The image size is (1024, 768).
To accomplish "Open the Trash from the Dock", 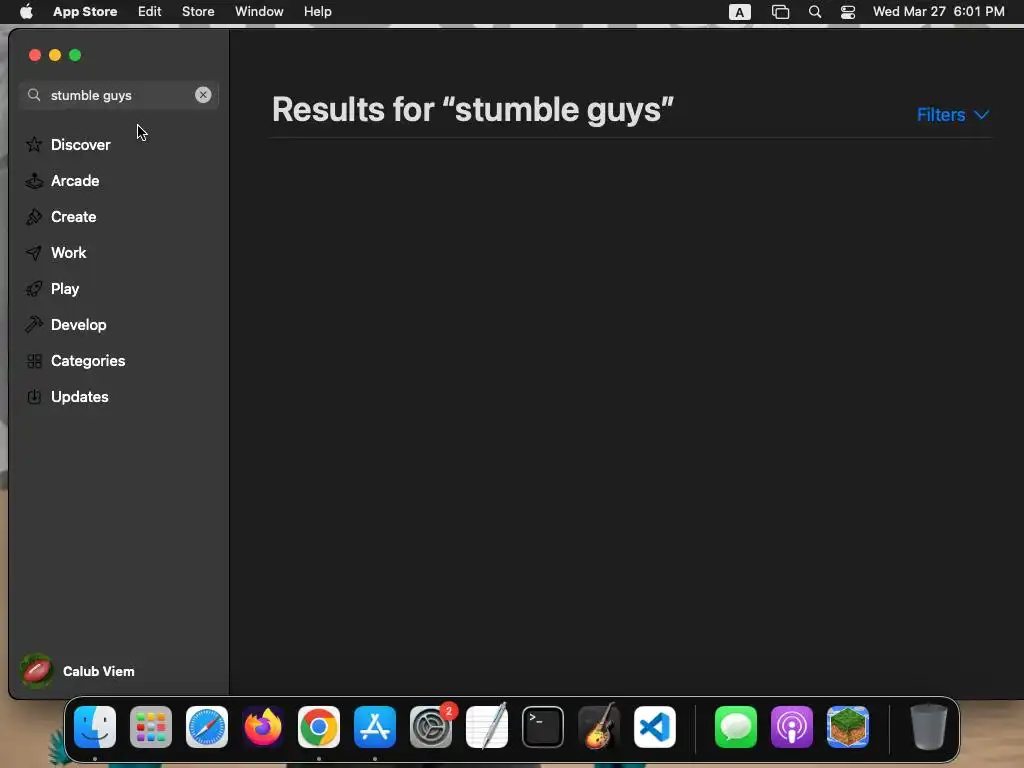I will point(929,727).
